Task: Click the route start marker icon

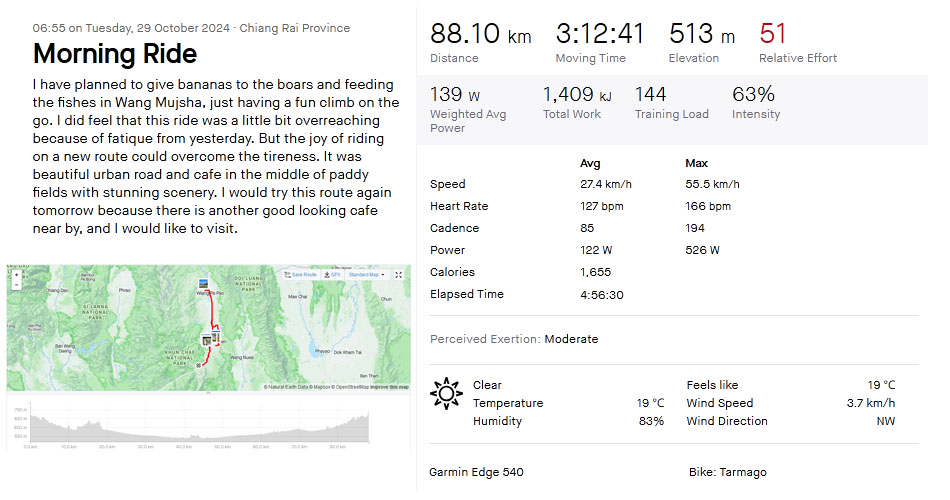Action: (198, 365)
